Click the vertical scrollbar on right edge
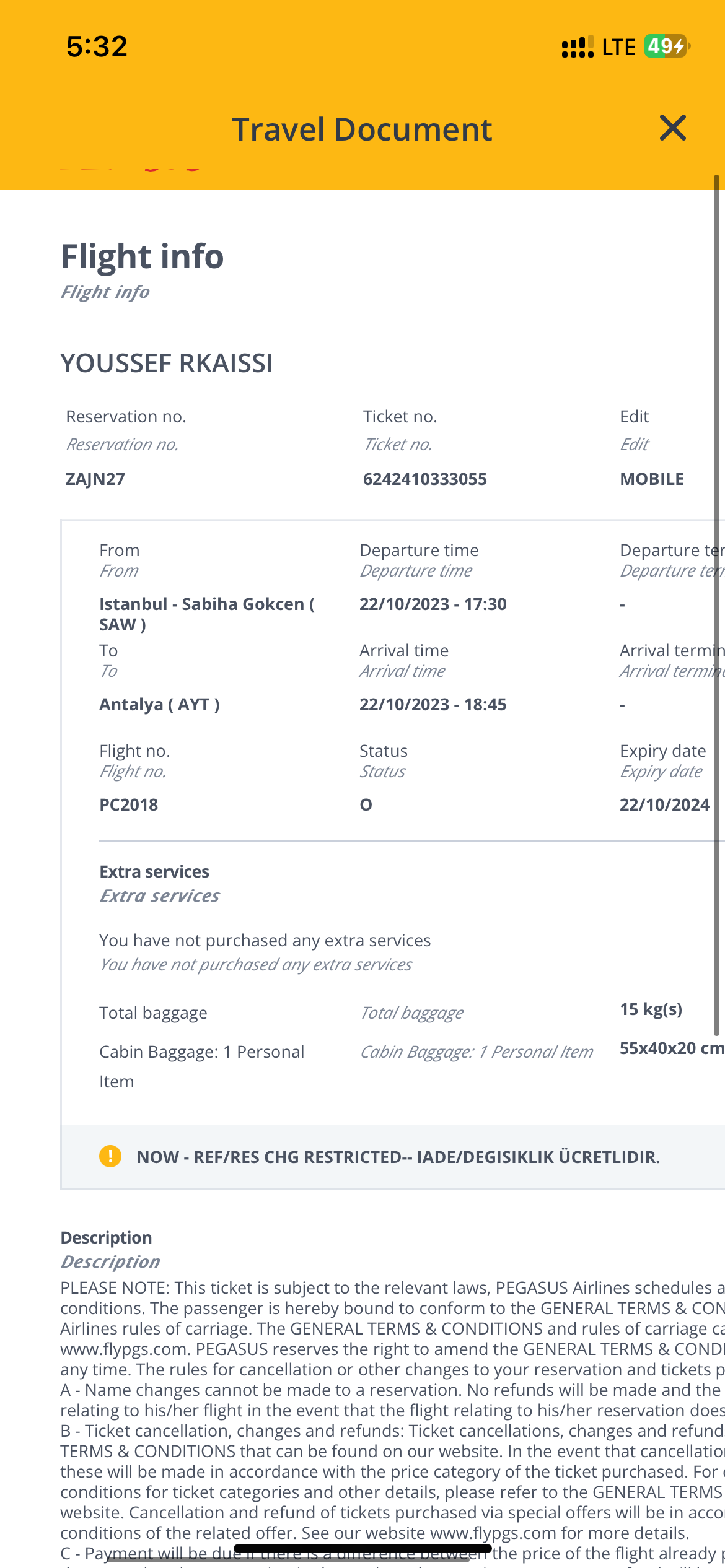 coord(716,605)
